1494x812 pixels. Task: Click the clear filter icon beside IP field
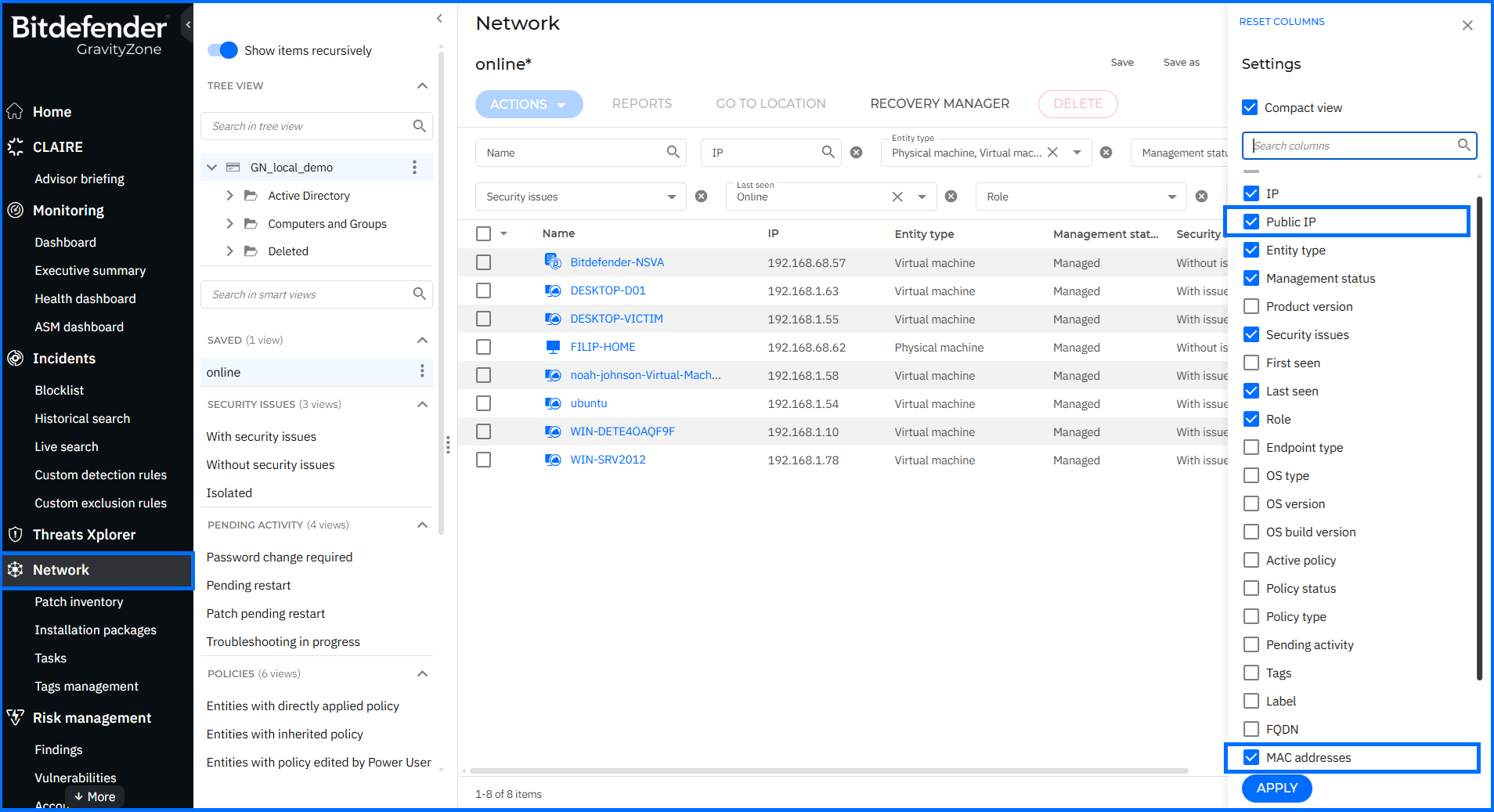857,153
